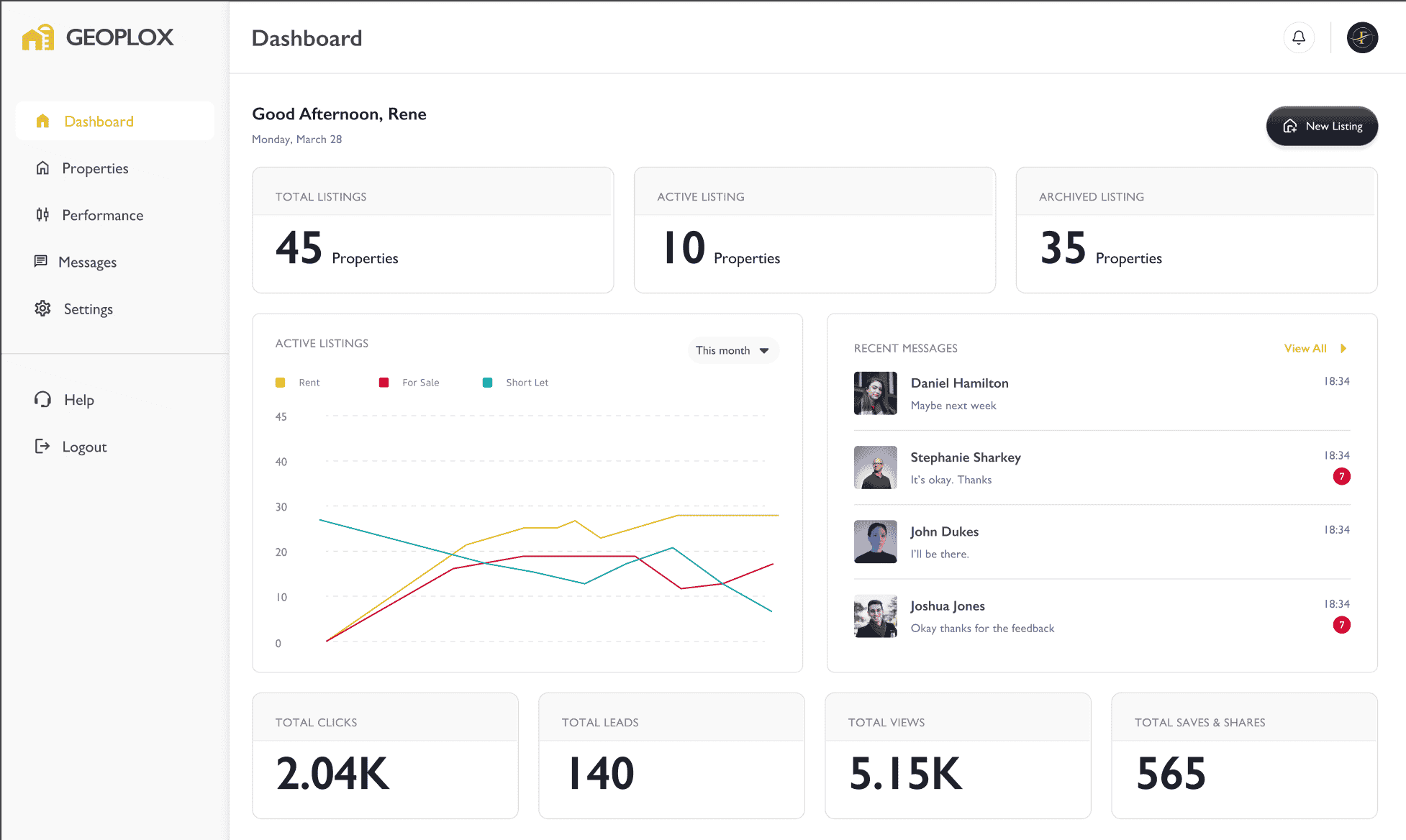Click the date Monday, March 28

pos(296,140)
